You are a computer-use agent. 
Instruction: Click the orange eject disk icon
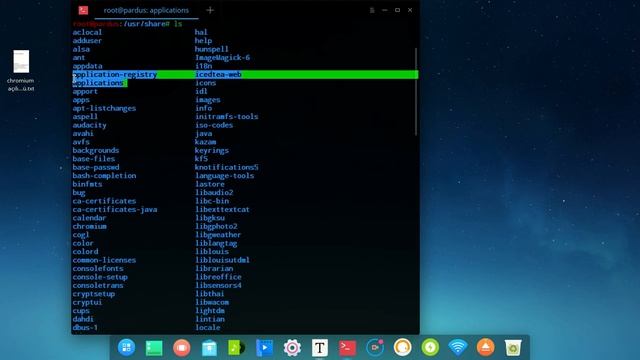click(485, 347)
